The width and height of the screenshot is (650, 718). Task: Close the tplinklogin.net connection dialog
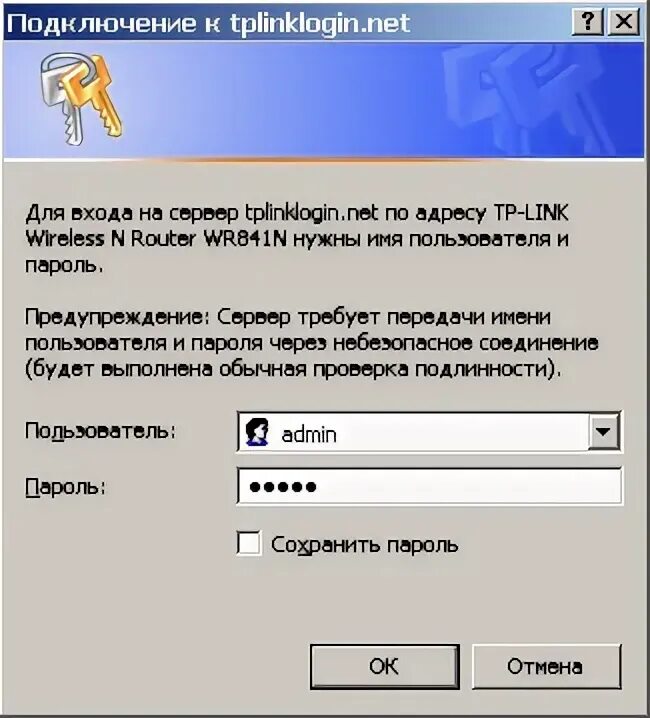pos(623,22)
